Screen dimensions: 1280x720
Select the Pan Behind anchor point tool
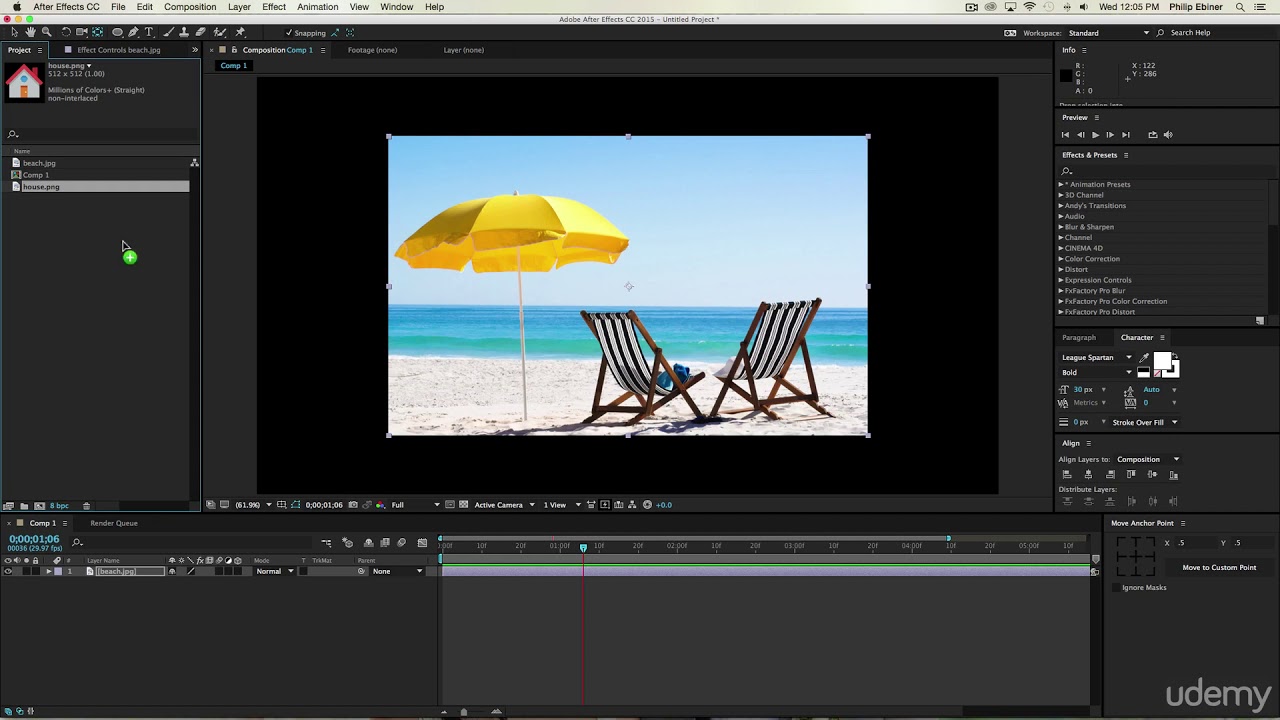98,32
